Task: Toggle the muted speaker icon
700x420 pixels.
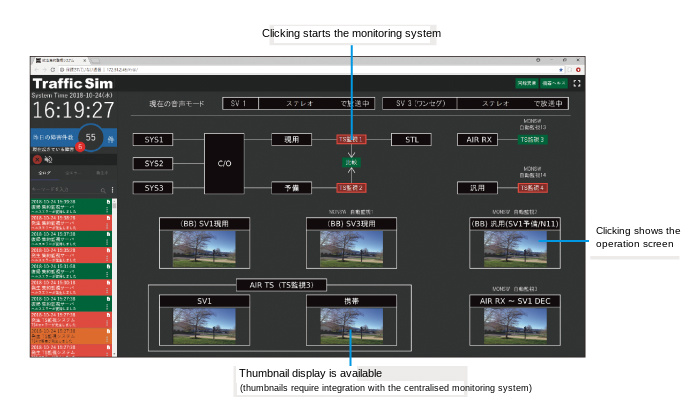Action: (48, 159)
